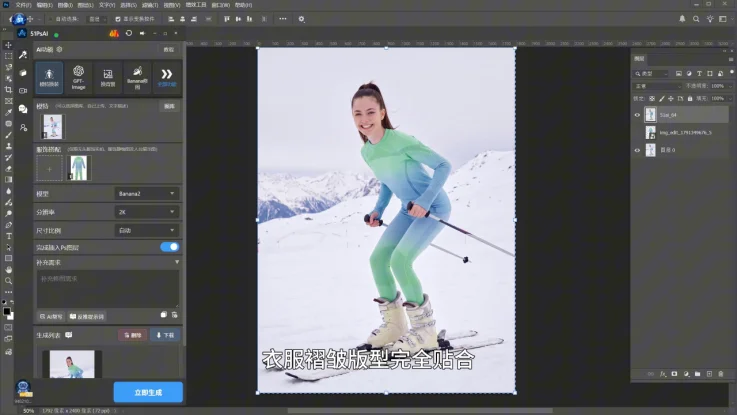The width and height of the screenshot is (737, 415).
Task: Click the refresh icon in 51PsAI title bar
Action: (x=129, y=33)
